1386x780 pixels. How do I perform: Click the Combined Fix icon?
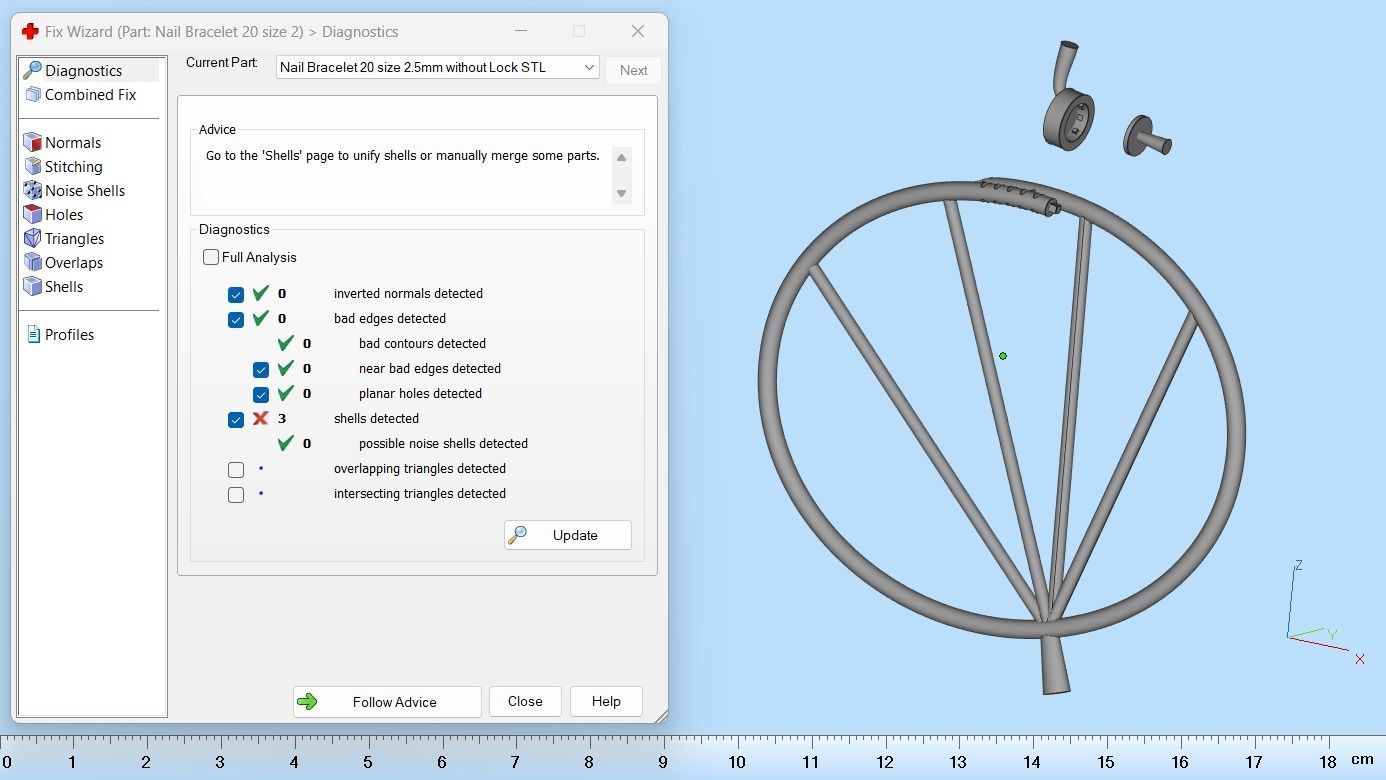click(32, 94)
